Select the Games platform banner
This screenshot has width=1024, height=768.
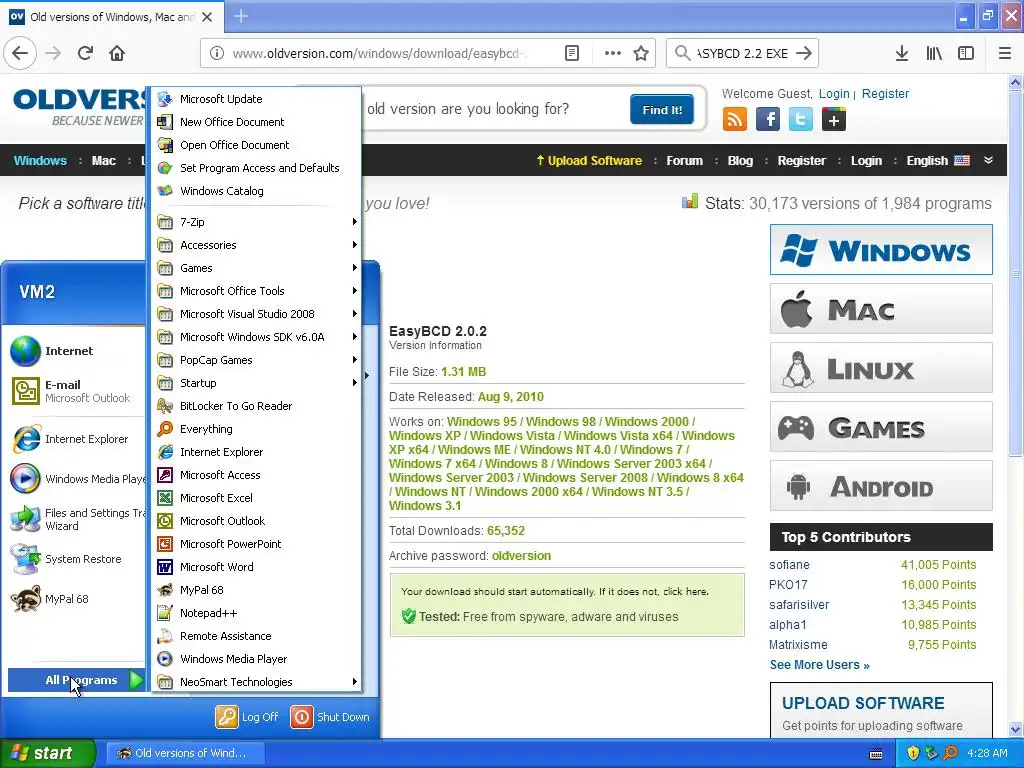tap(881, 427)
